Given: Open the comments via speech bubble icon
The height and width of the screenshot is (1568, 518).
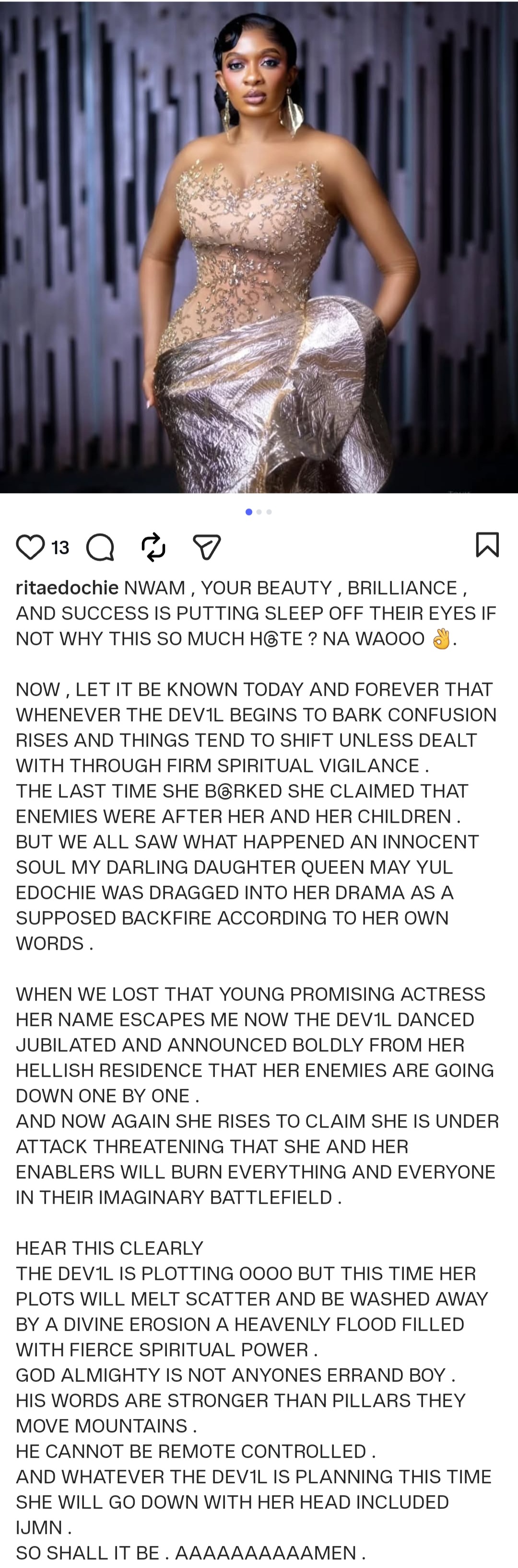Looking at the screenshot, I should [x=100, y=547].
